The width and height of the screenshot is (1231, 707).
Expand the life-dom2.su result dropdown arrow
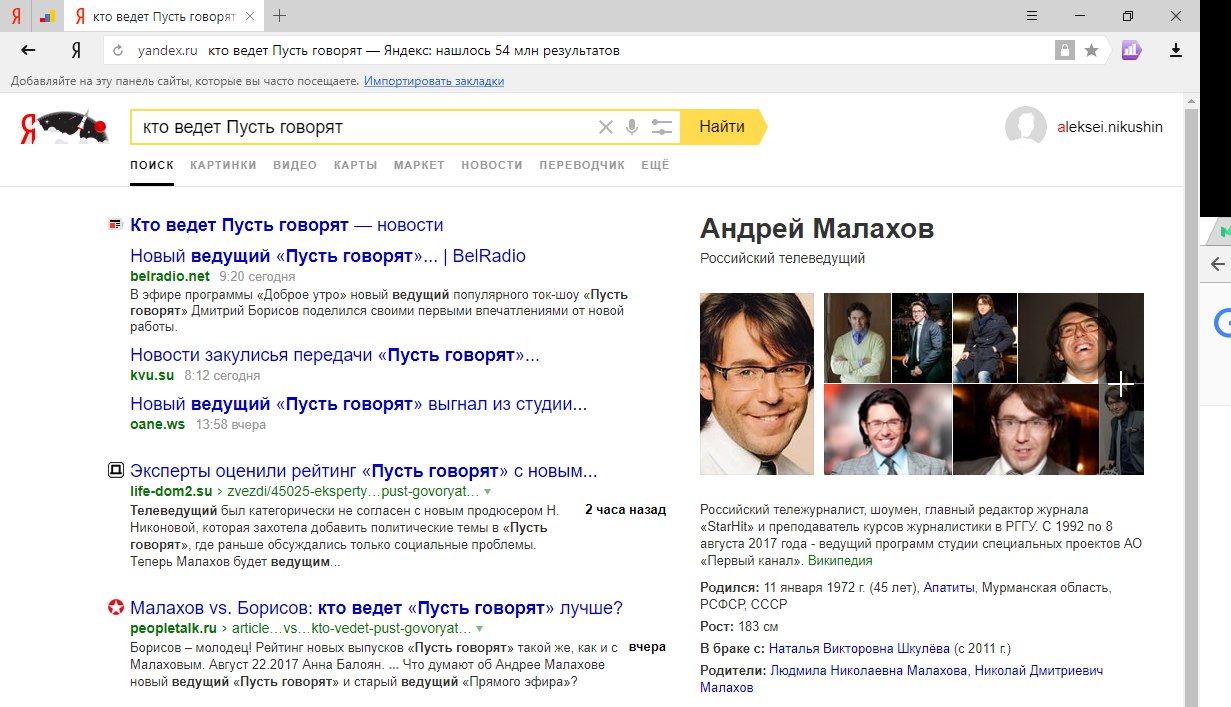tap(487, 492)
